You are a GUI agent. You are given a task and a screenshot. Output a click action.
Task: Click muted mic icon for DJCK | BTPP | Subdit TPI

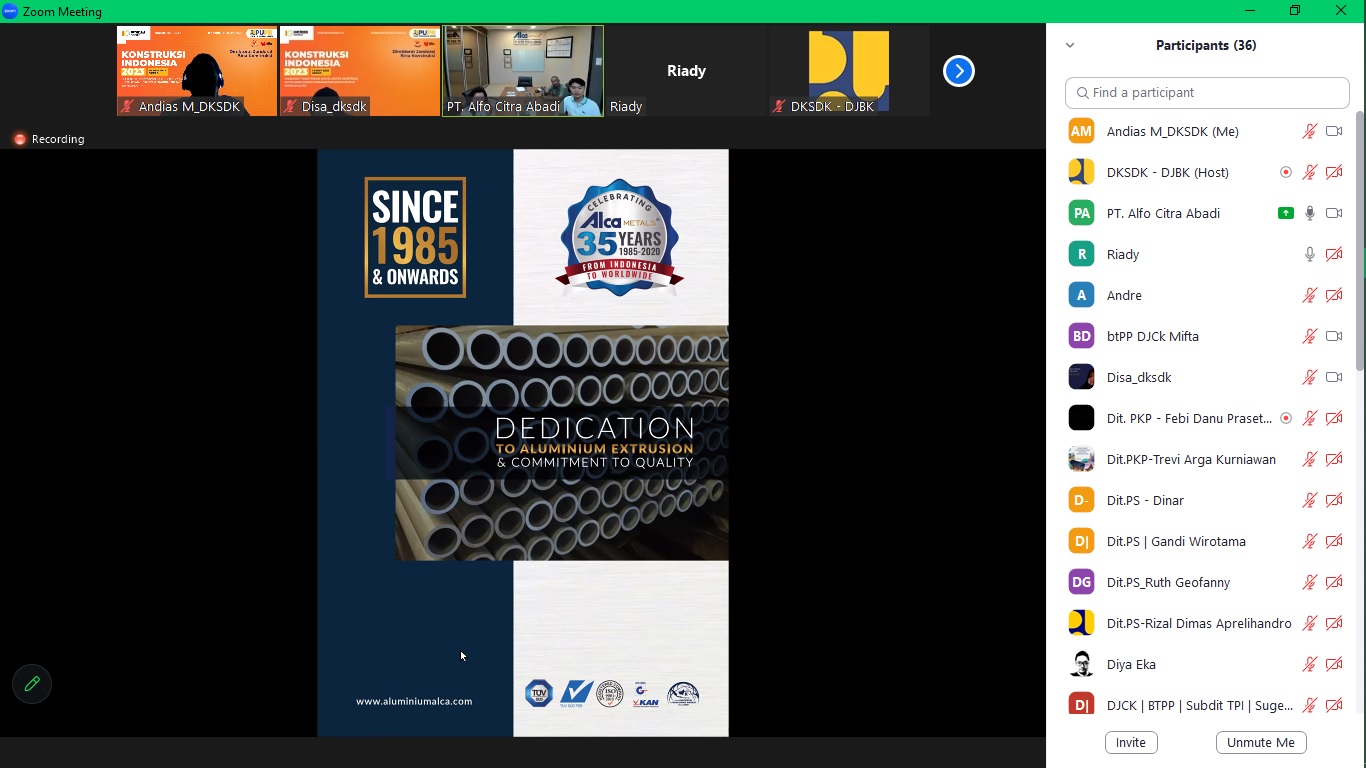tap(1309, 705)
